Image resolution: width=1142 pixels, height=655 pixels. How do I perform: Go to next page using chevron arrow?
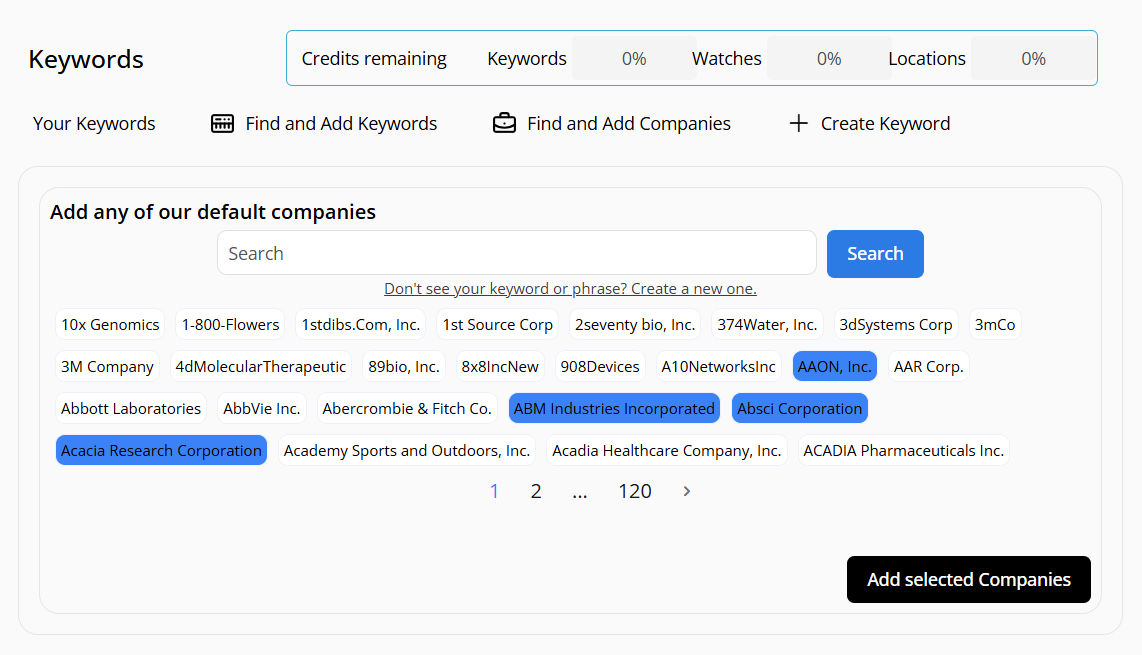tap(687, 491)
